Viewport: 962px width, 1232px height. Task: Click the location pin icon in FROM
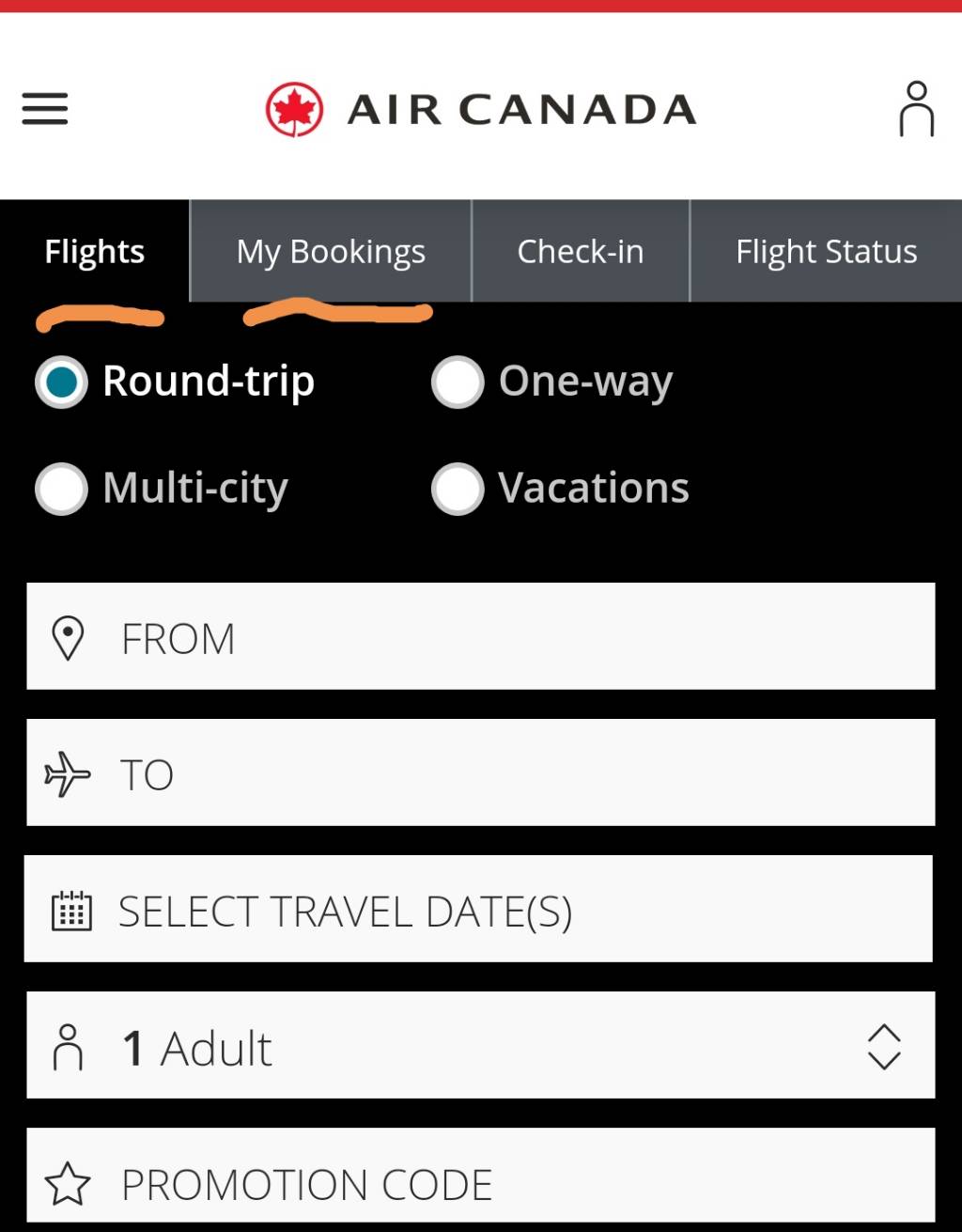[x=68, y=638]
